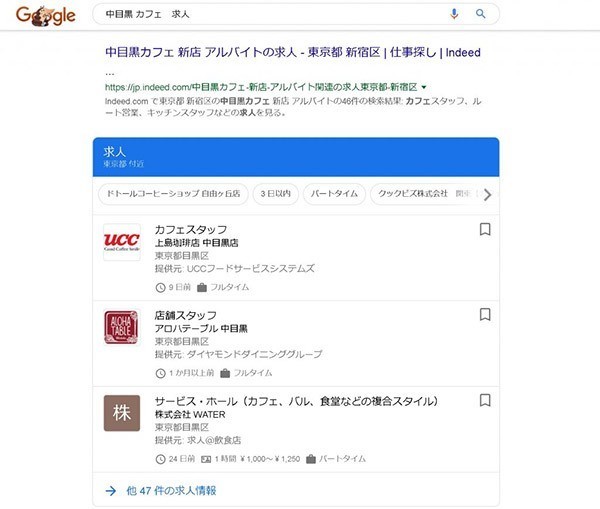Open 他 47 件の求人情報 link
The height and width of the screenshot is (509, 600).
click(171, 491)
